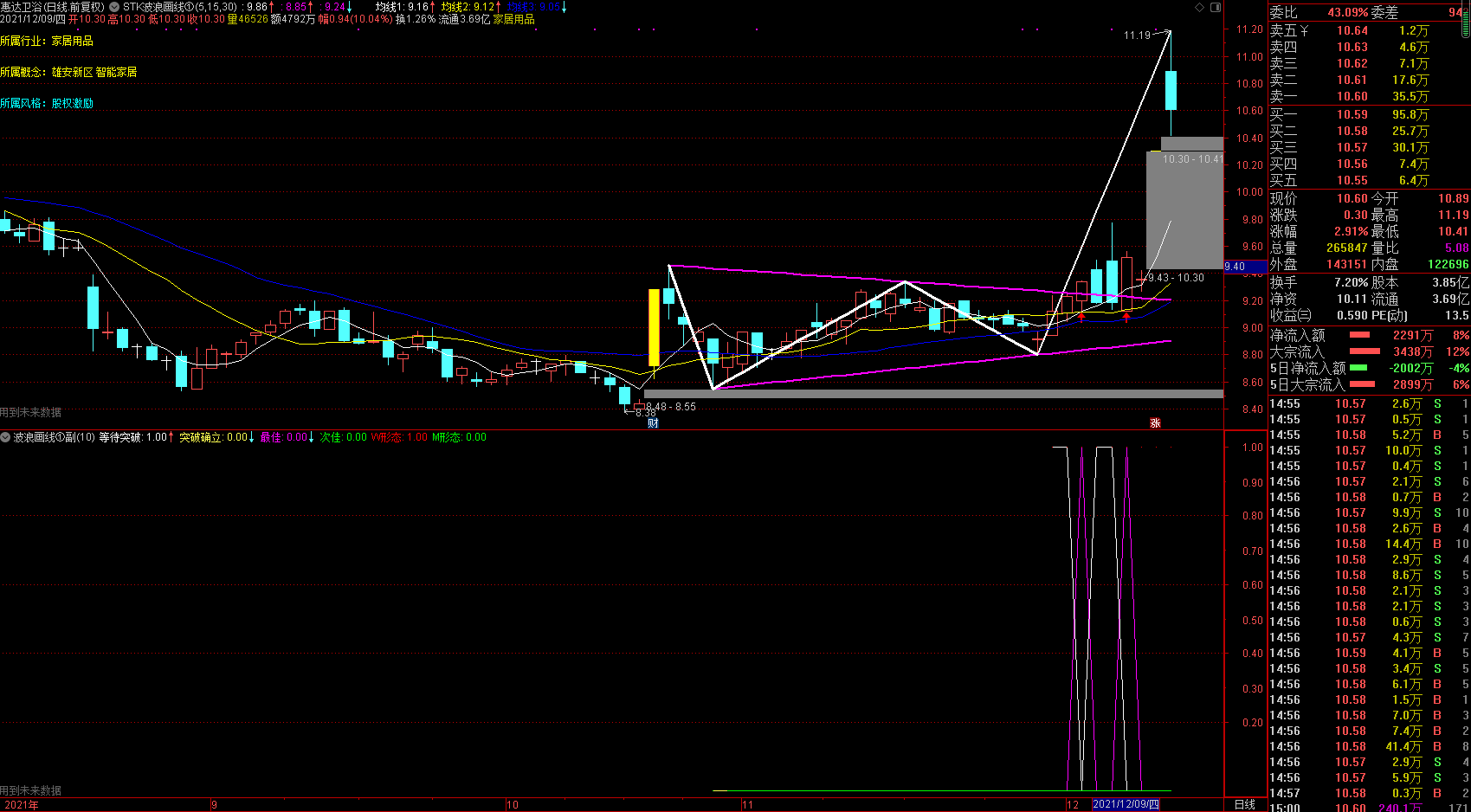The width and height of the screenshot is (1471, 812).
Task: Click the 卖四 price 10.63
Action: click(1352, 48)
